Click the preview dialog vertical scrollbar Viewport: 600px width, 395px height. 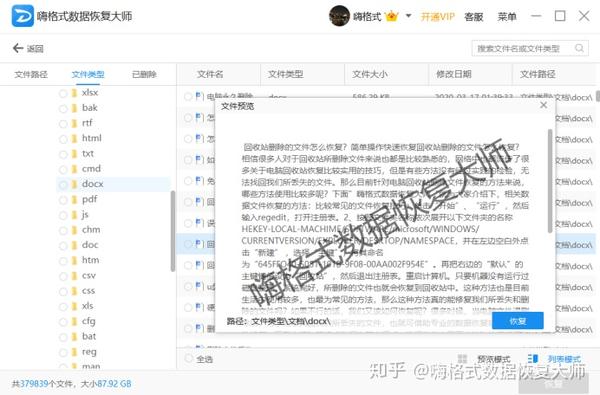point(550,181)
